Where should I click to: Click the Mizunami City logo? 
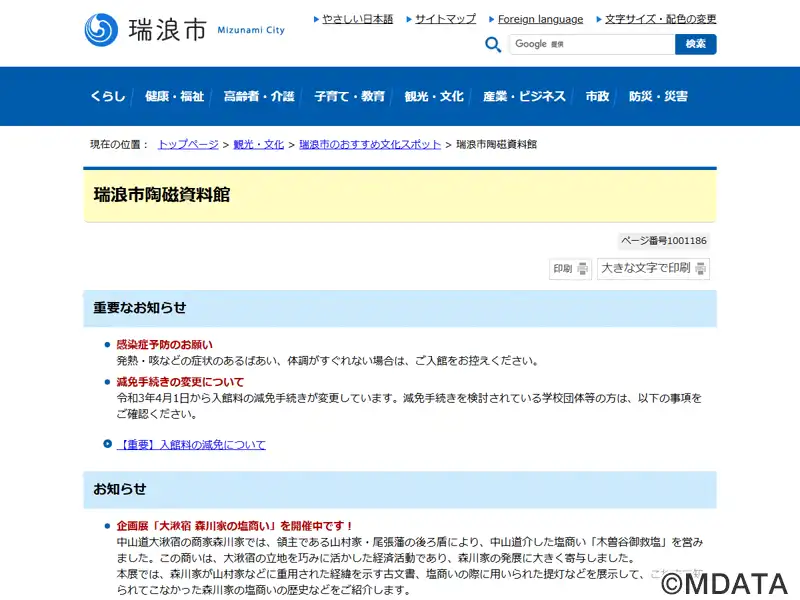pos(184,30)
